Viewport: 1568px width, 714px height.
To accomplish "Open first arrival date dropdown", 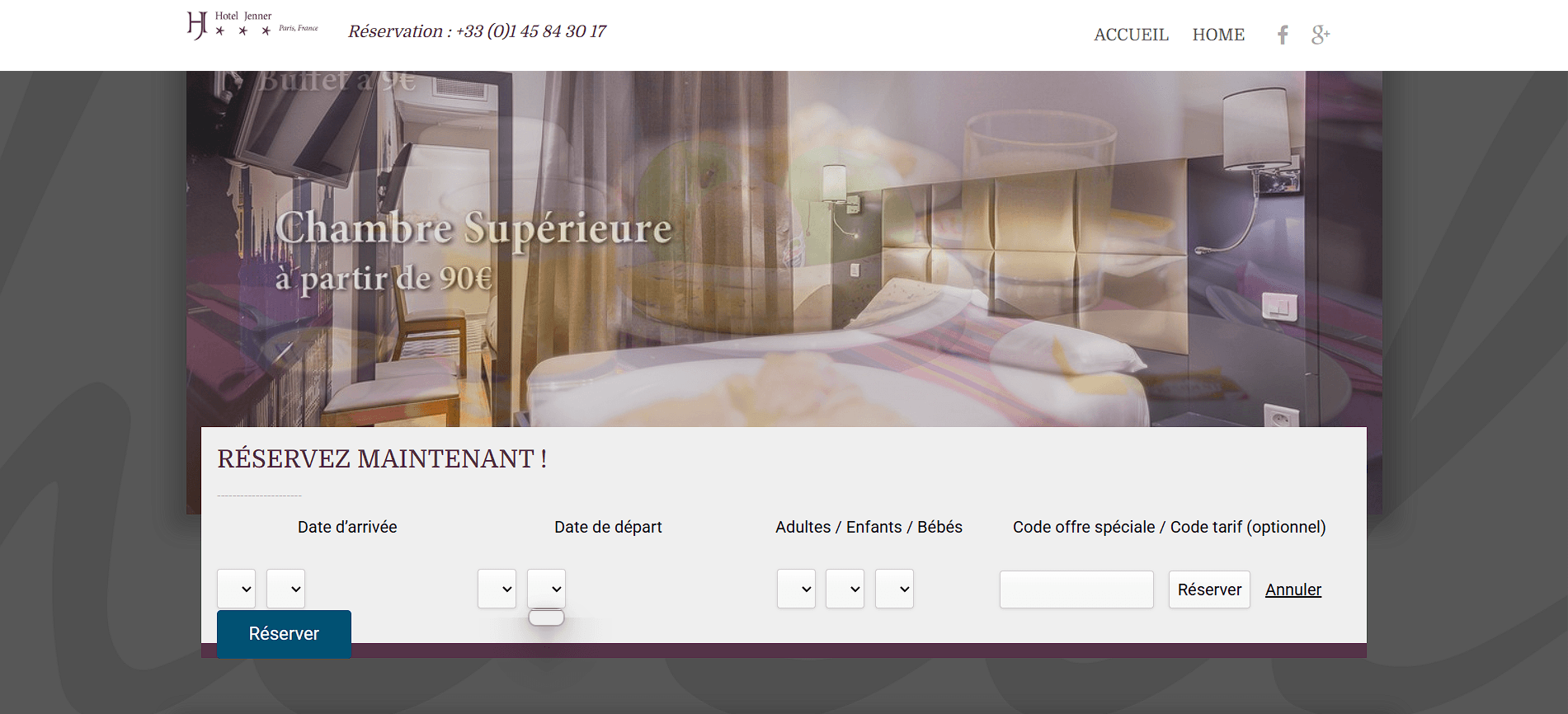I will click(236, 589).
